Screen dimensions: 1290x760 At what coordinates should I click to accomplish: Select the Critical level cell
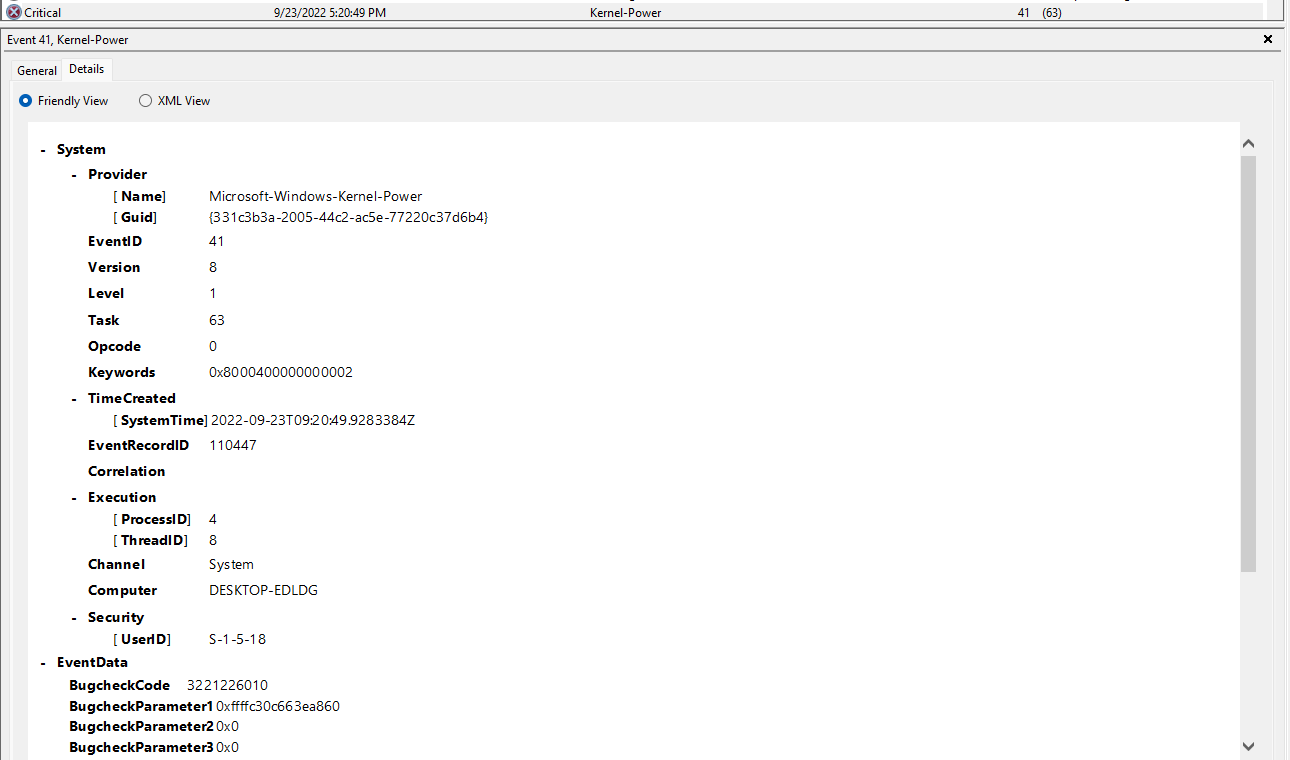(x=43, y=13)
